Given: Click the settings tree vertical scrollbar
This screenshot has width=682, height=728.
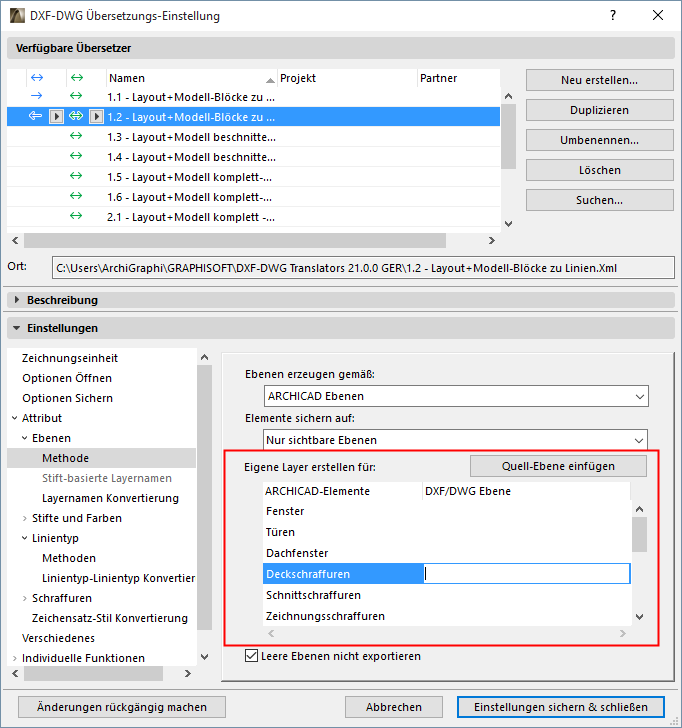Looking at the screenshot, I should pyautogui.click(x=204, y=498).
